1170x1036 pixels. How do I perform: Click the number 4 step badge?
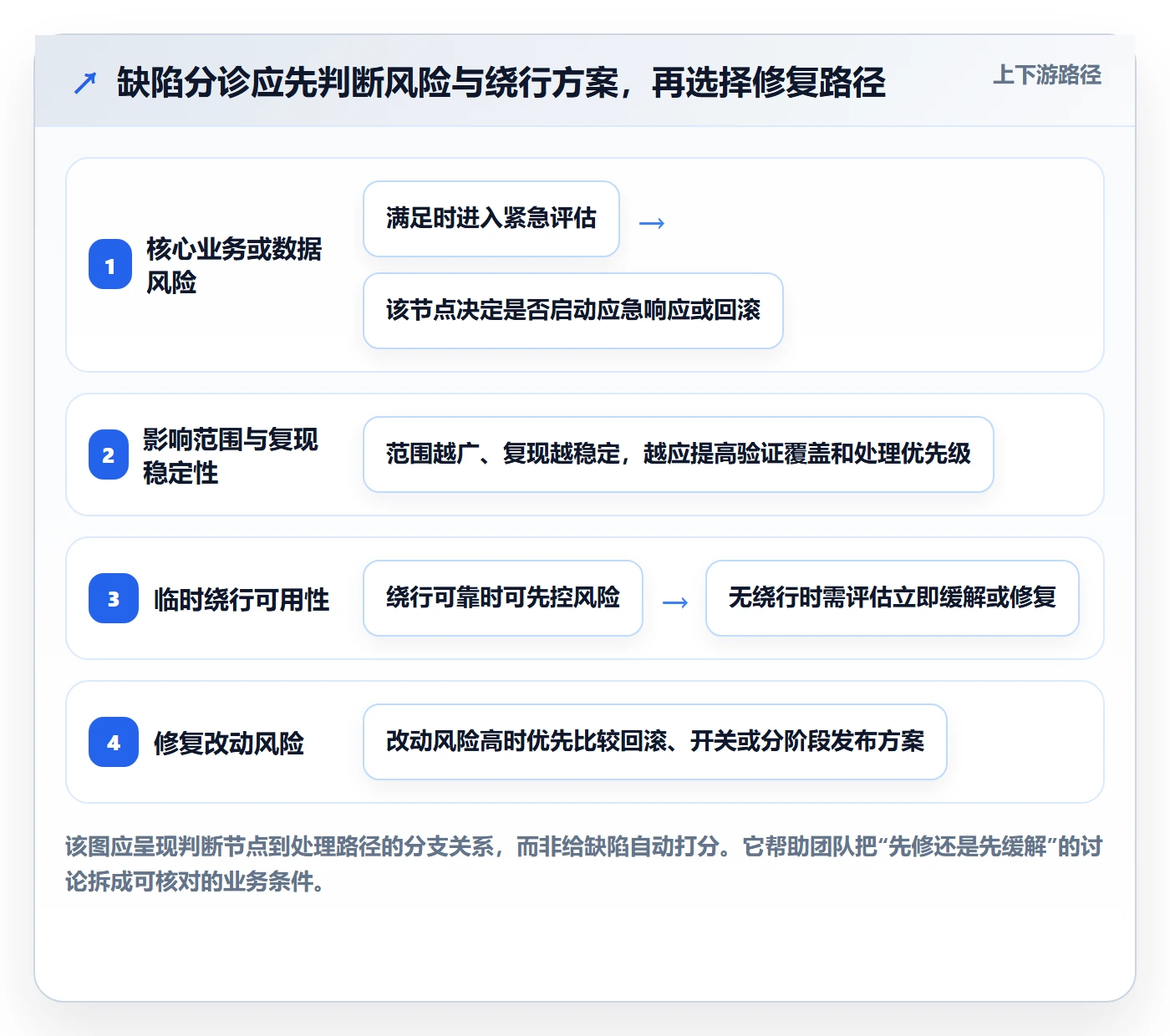(x=114, y=742)
